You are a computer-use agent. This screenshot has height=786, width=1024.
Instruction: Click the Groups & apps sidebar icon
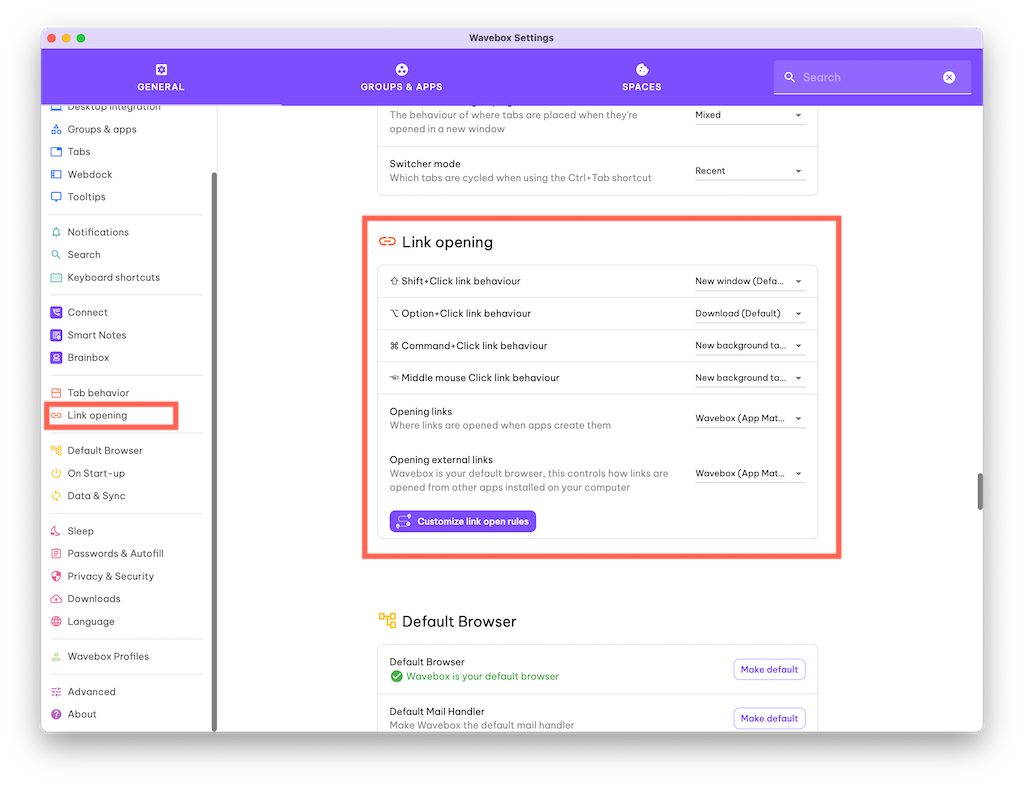(56, 129)
